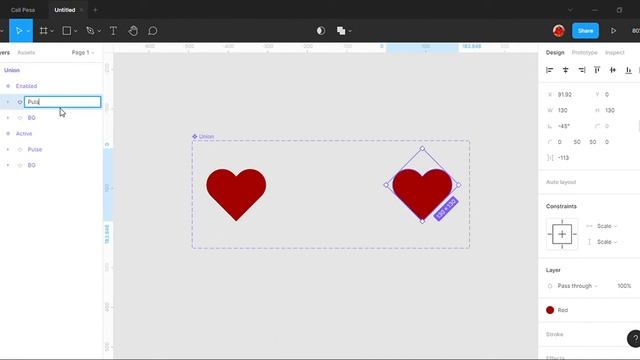Select the Move tool
This screenshot has width=640, height=360.
pyautogui.click(x=19, y=31)
